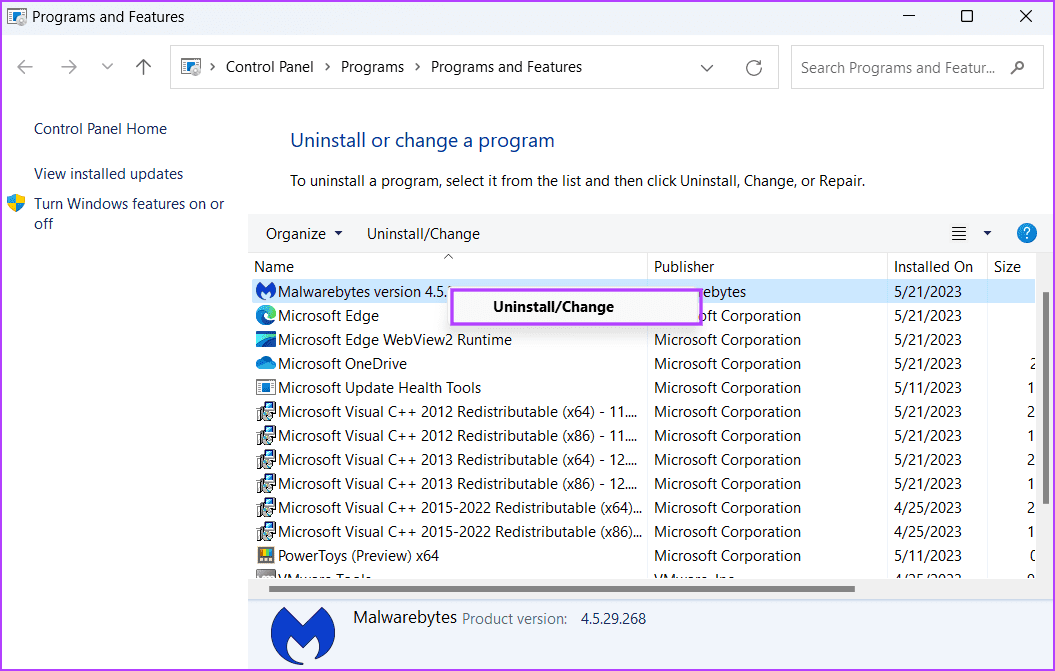The width and height of the screenshot is (1055, 671).
Task: Open the Control Panel Home link
Action: coord(100,129)
